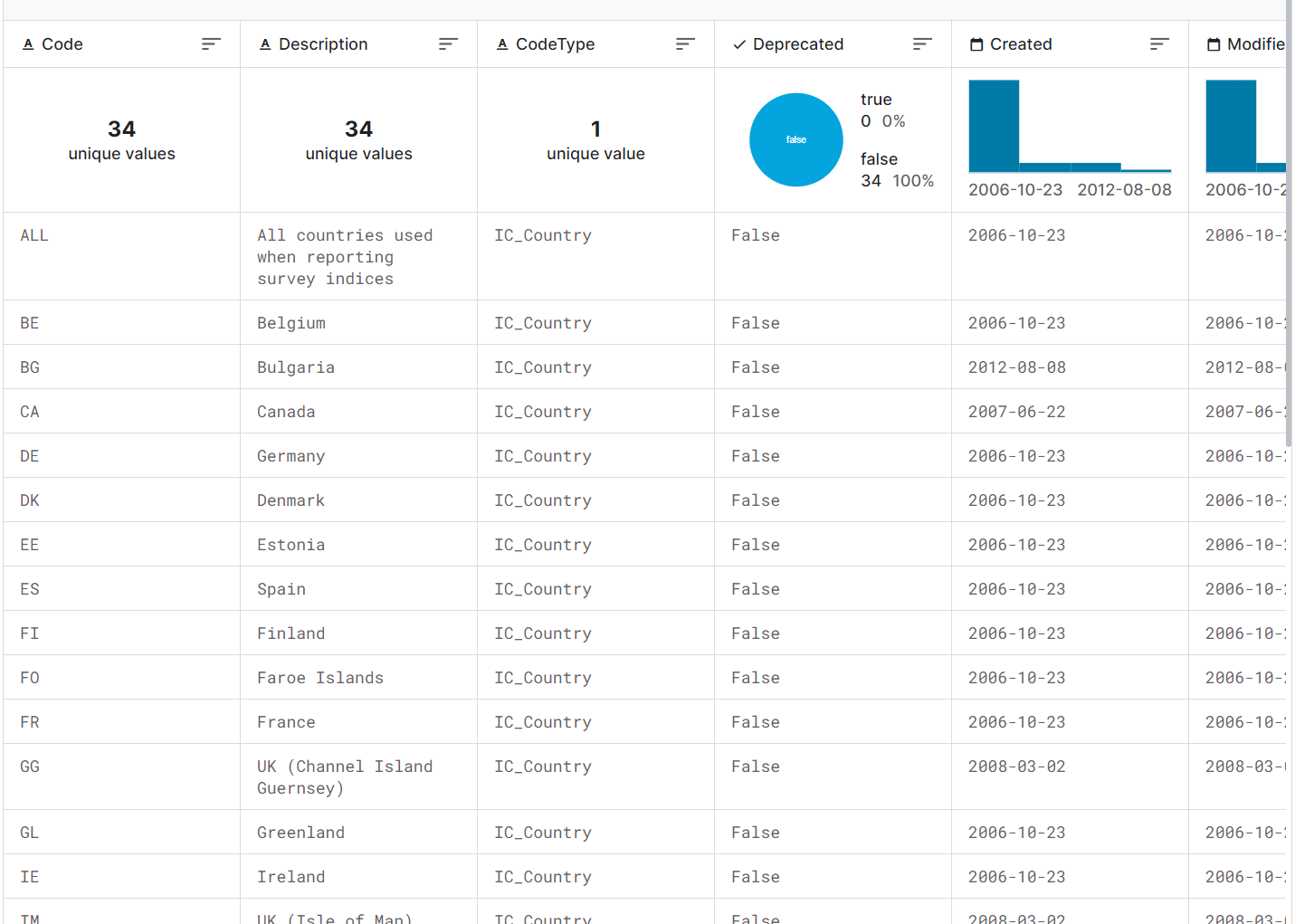Viewport: 1295px width, 924px height.
Task: Select the Finland description cell
Action: tap(359, 633)
